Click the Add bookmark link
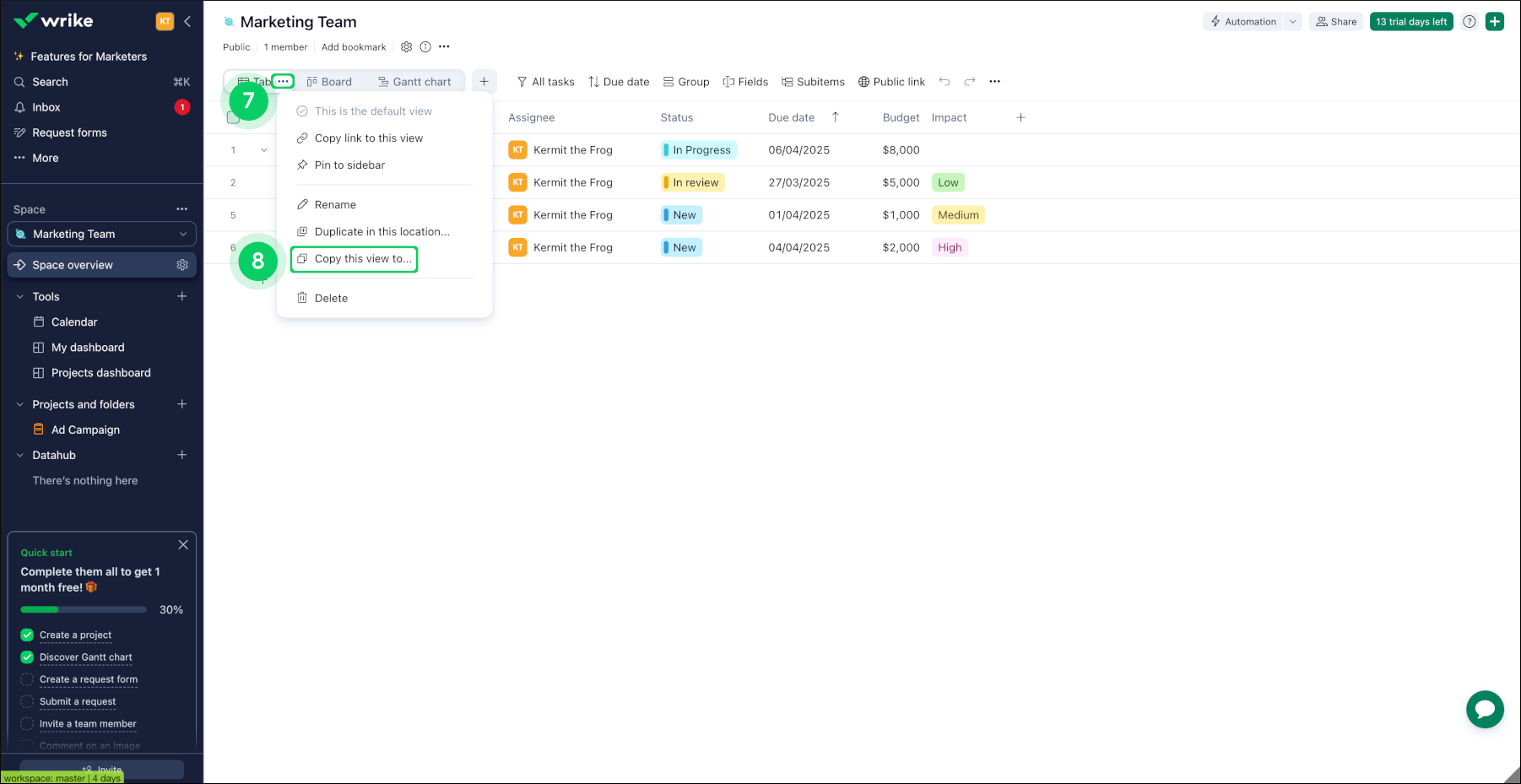The image size is (1521, 784). [x=354, y=47]
